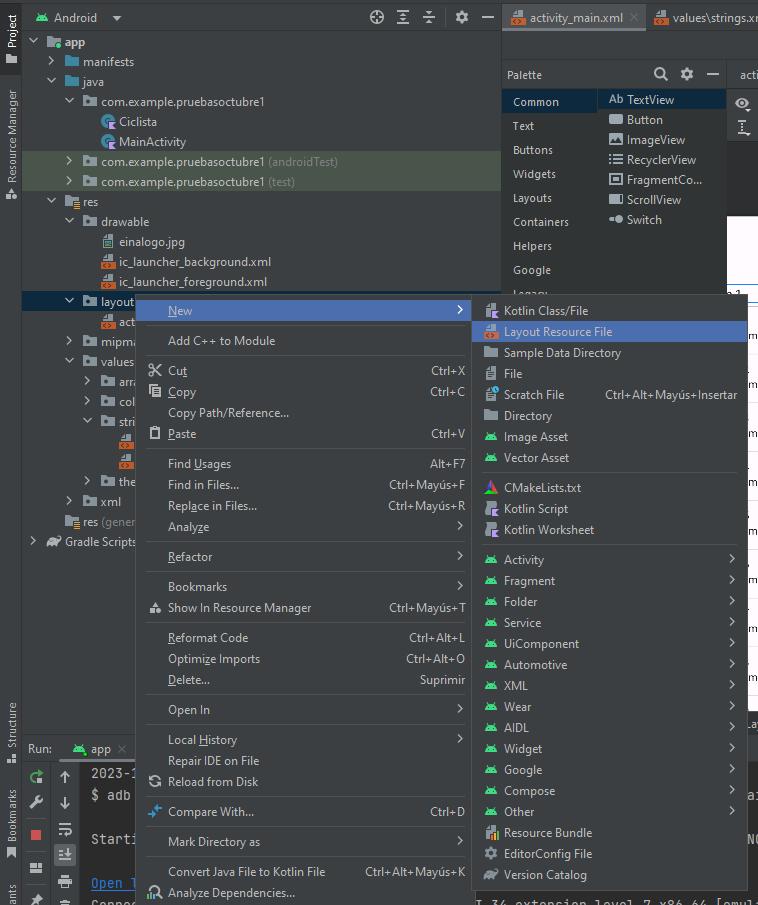
Task: Click the Expand All icon in Project panel
Action: [x=403, y=17]
